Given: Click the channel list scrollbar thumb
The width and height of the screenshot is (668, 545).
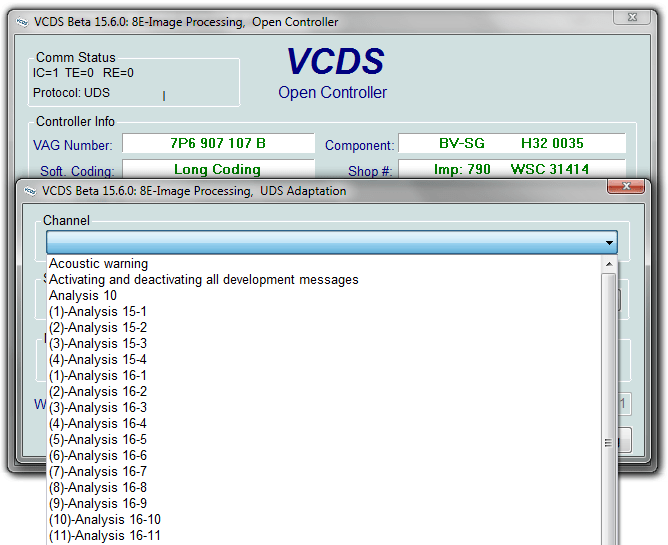Looking at the screenshot, I should coord(609,409).
